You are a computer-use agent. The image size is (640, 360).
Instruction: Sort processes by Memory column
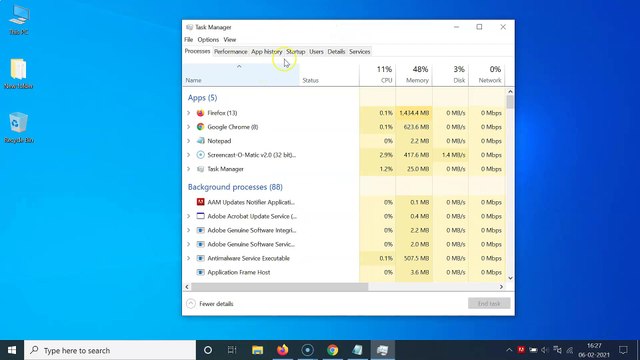(x=414, y=75)
